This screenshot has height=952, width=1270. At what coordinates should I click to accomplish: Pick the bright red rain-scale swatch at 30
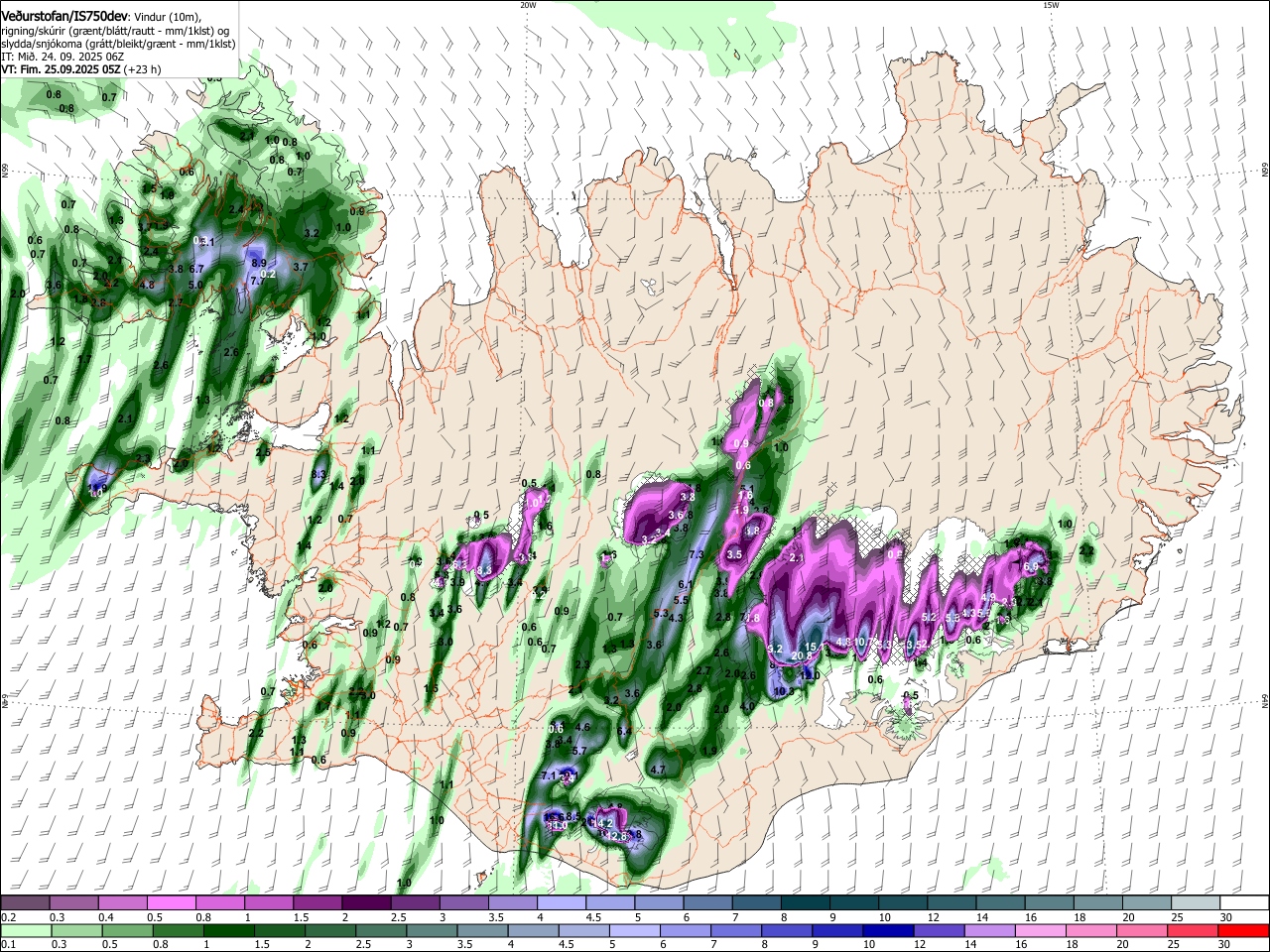coord(1243,930)
